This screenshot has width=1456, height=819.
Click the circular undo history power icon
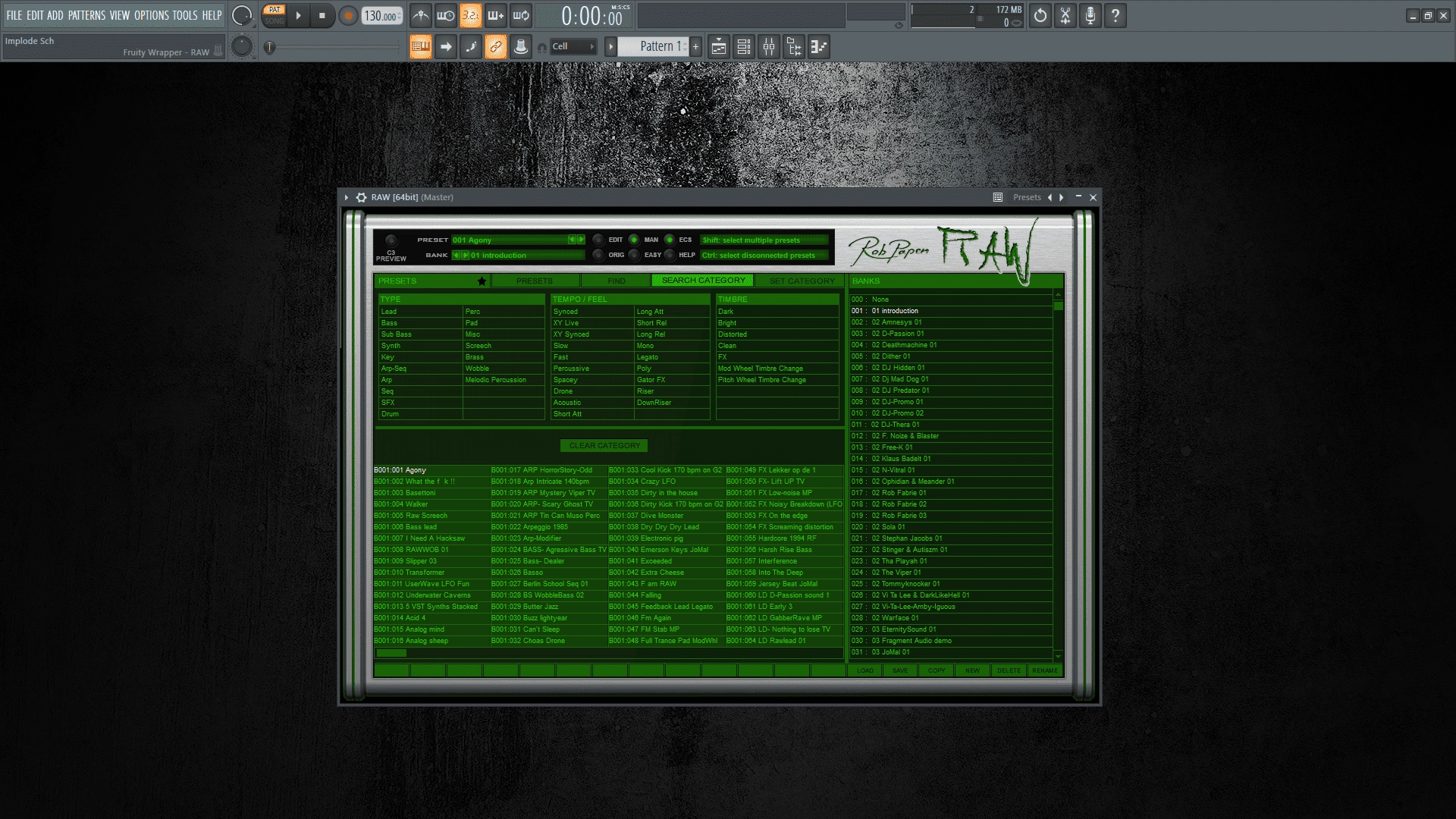pyautogui.click(x=1040, y=15)
